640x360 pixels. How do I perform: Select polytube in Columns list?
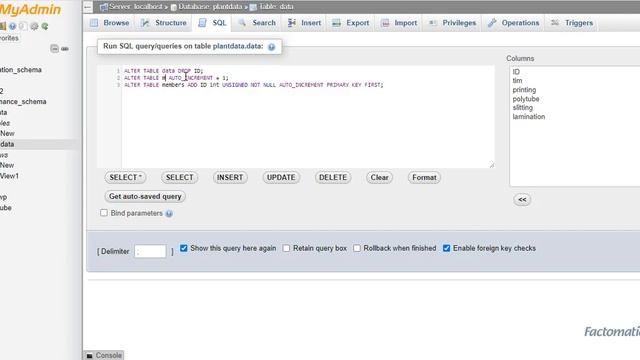click(526, 99)
